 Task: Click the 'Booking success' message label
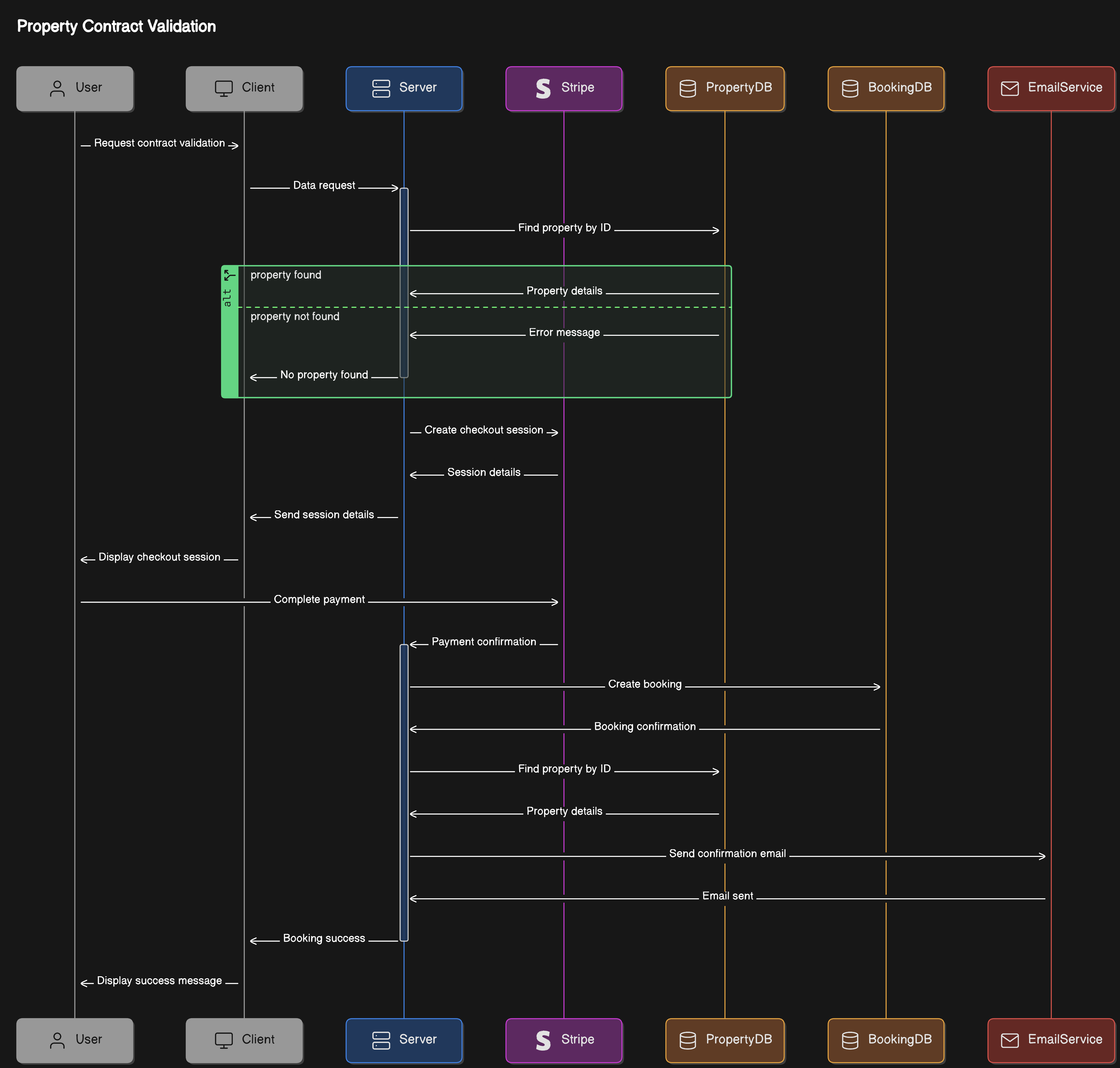[x=324, y=938]
